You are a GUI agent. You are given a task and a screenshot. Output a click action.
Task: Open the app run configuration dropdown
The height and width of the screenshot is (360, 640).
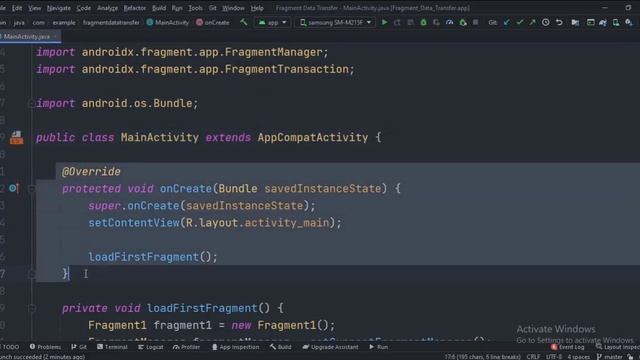[273, 22]
